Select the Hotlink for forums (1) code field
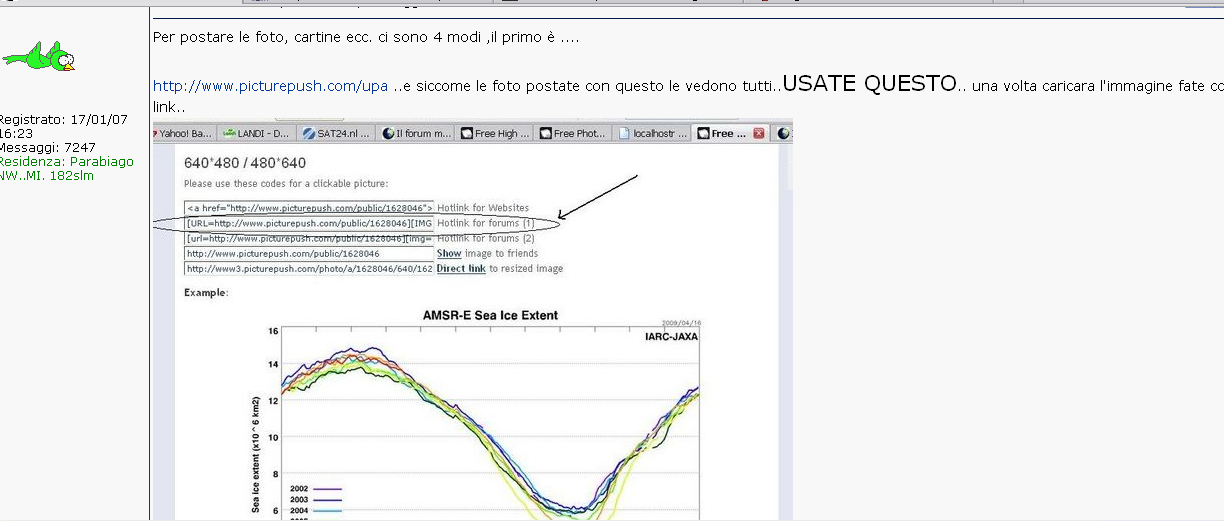 [x=308, y=223]
